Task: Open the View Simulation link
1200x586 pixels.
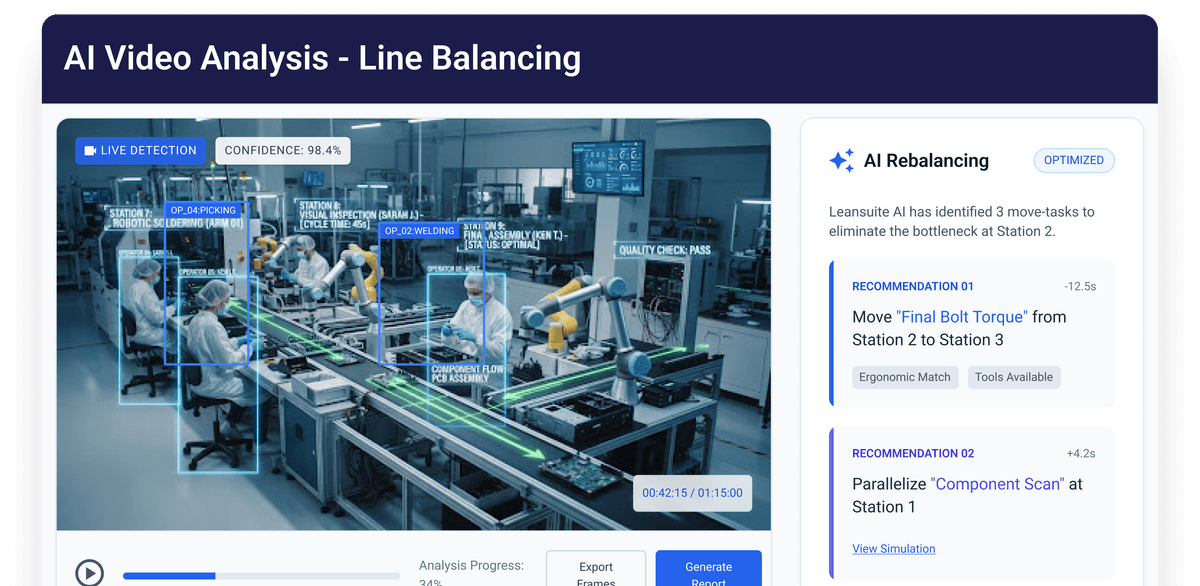Action: [894, 549]
